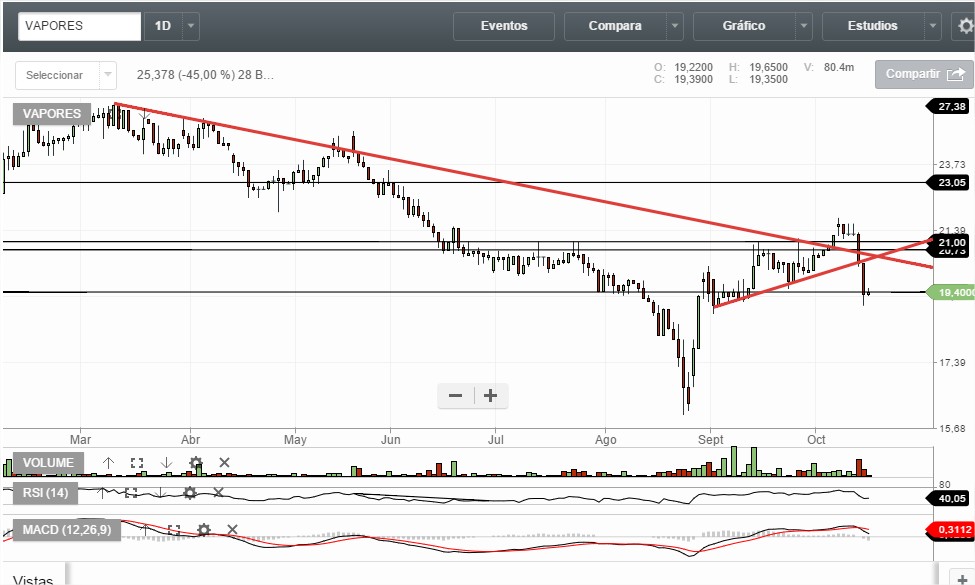Viewport: 975px width, 585px height.
Task: Click the Mar label on time axis
Action: tap(80, 440)
